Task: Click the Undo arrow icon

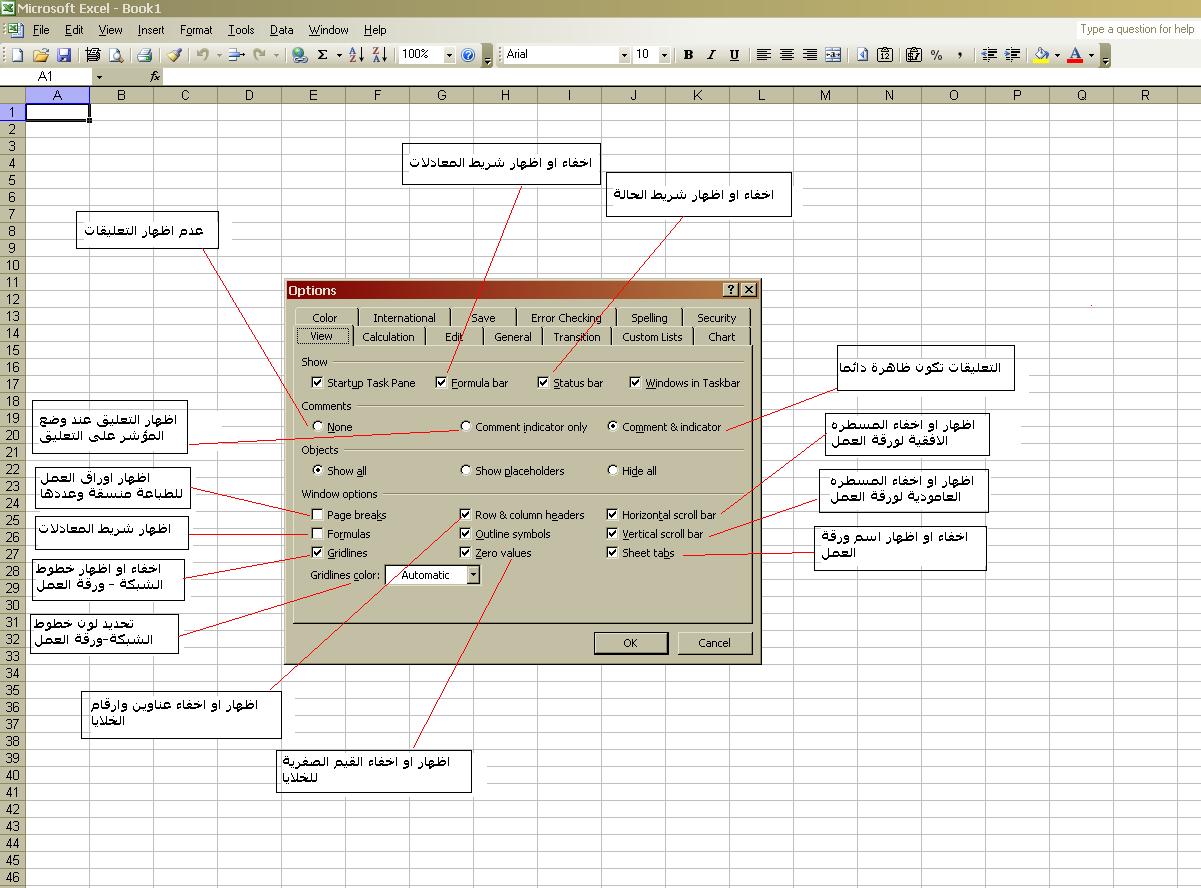Action: (x=202, y=55)
